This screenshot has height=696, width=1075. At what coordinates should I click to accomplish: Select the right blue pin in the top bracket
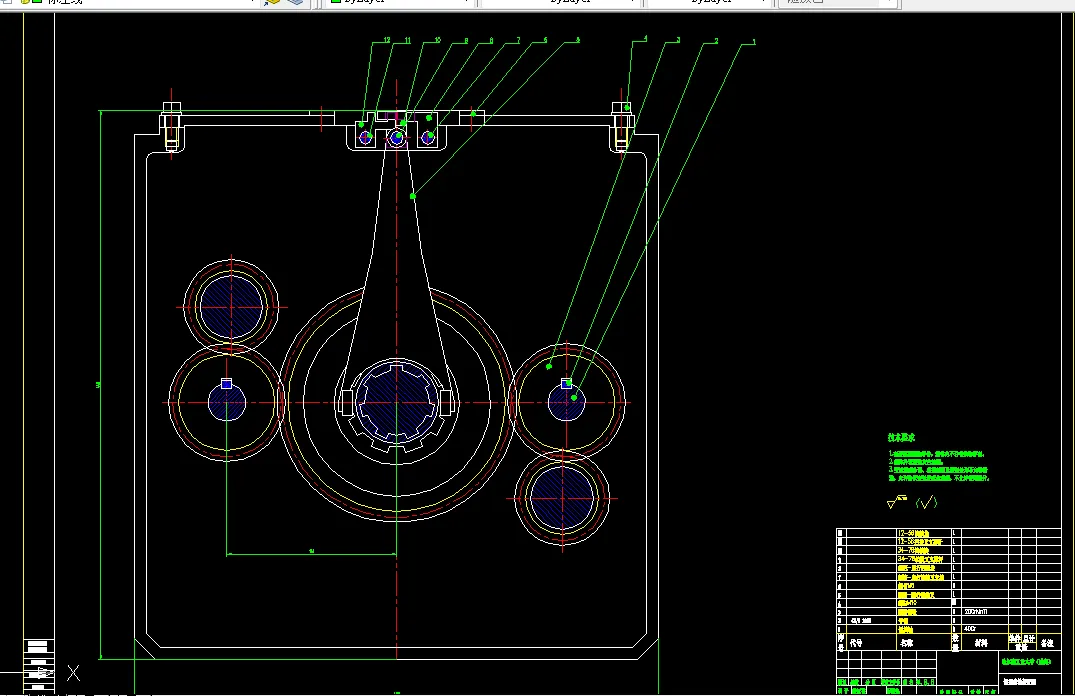[428, 137]
